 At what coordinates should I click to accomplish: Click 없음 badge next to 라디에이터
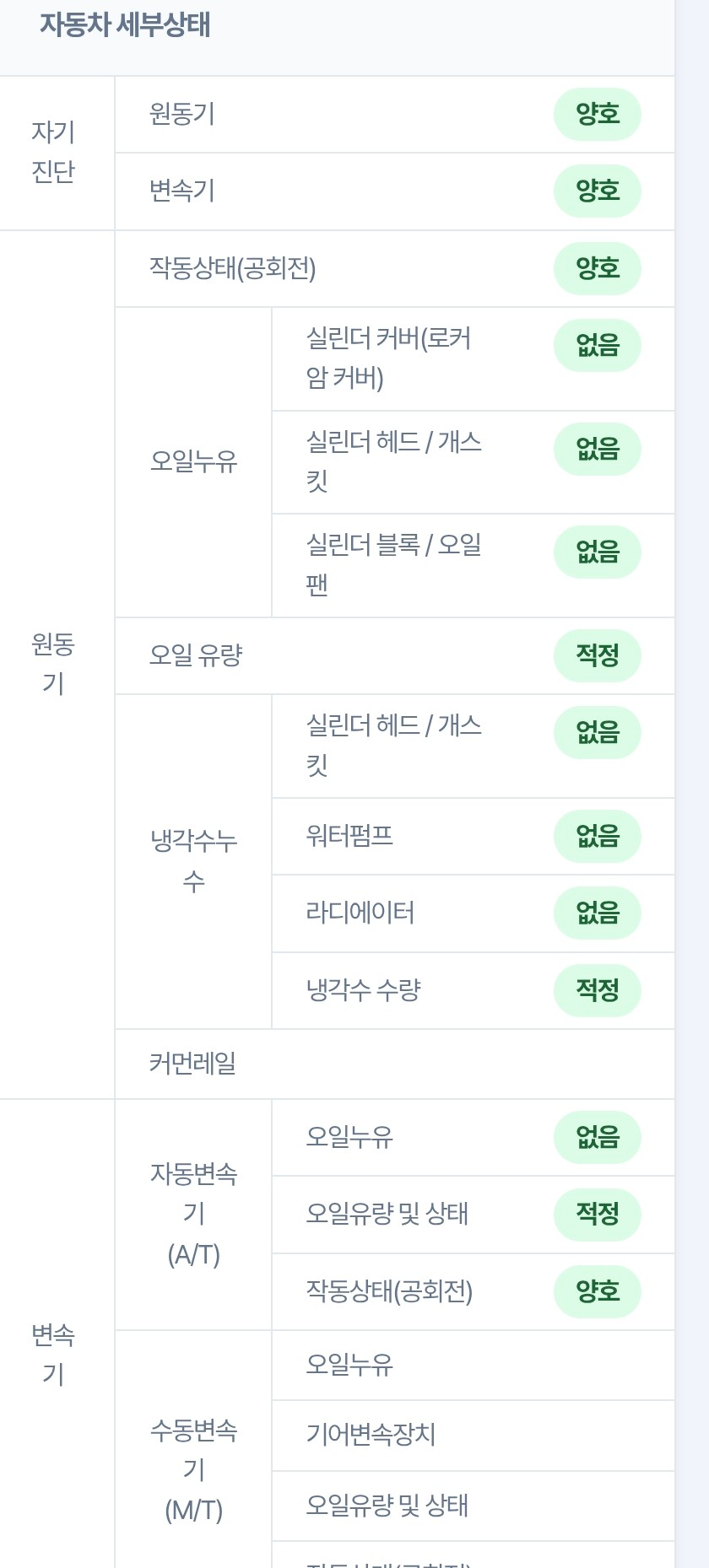[597, 913]
